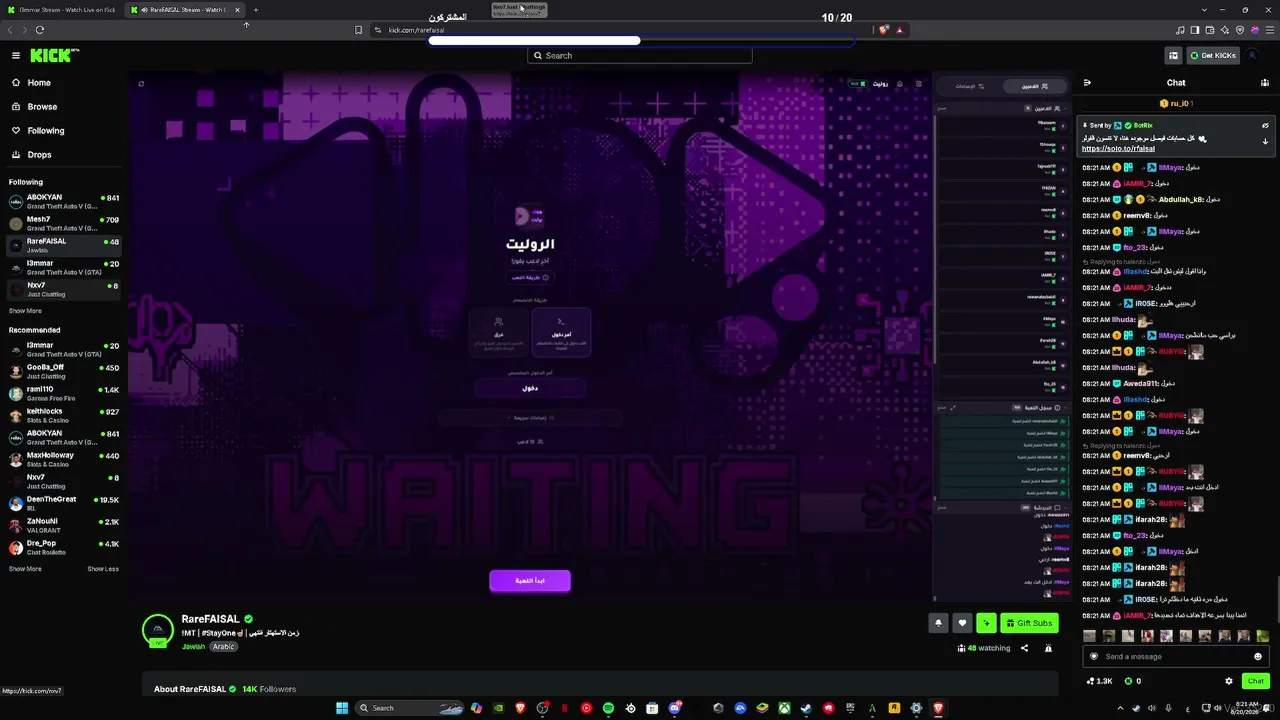
Task: Open a new browser tab
Action: tap(256, 10)
